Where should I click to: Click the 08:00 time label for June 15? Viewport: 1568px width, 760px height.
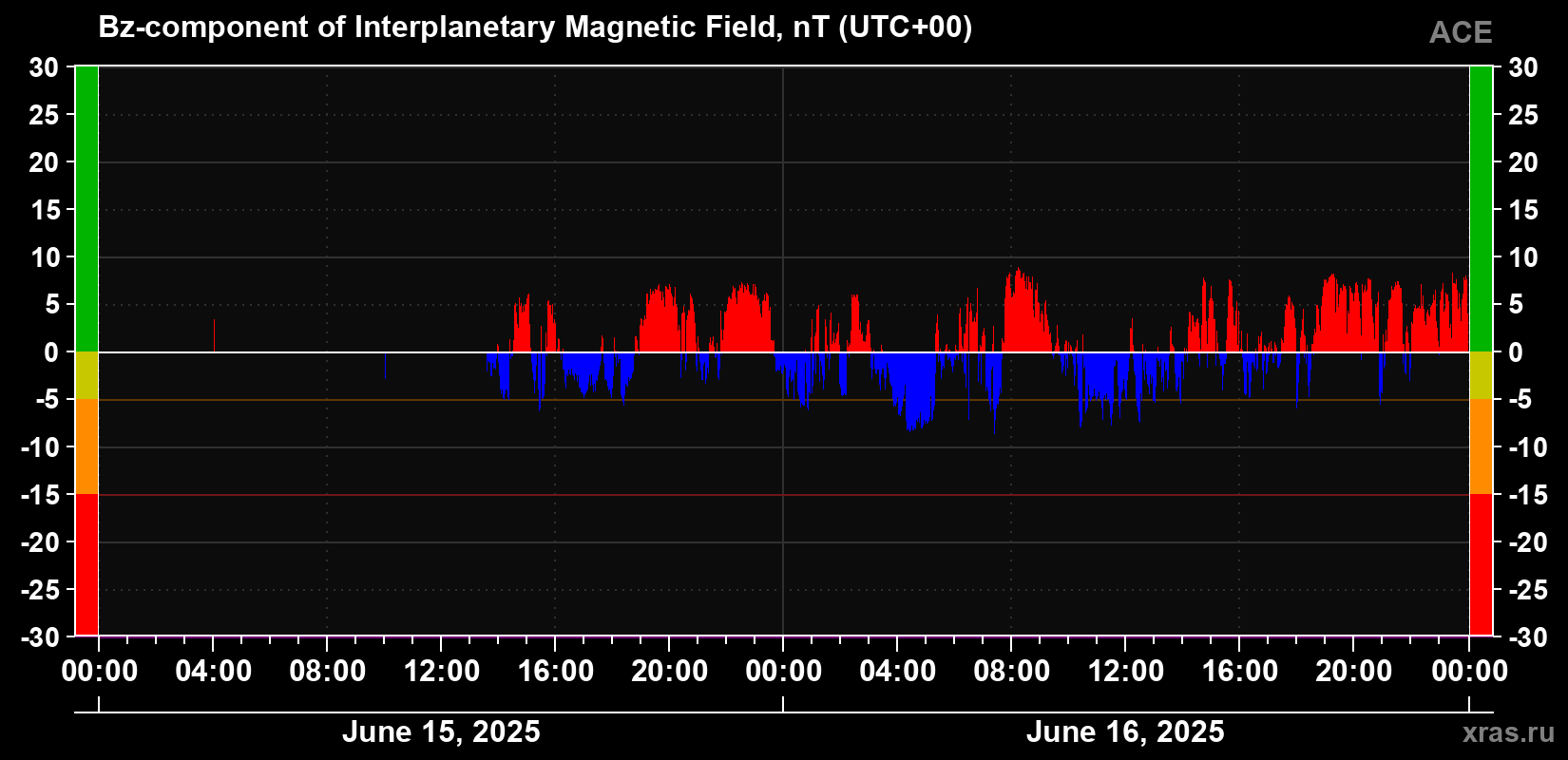(x=328, y=672)
